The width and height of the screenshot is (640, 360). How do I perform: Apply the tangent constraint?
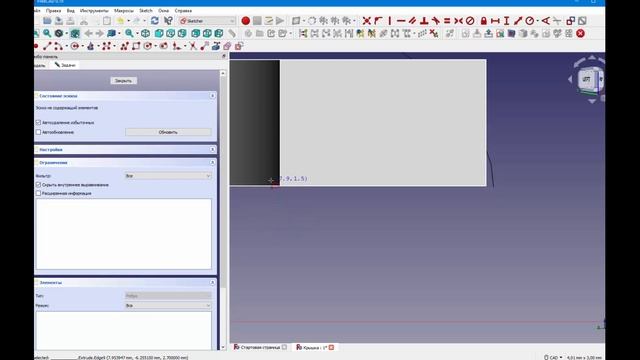coord(436,20)
